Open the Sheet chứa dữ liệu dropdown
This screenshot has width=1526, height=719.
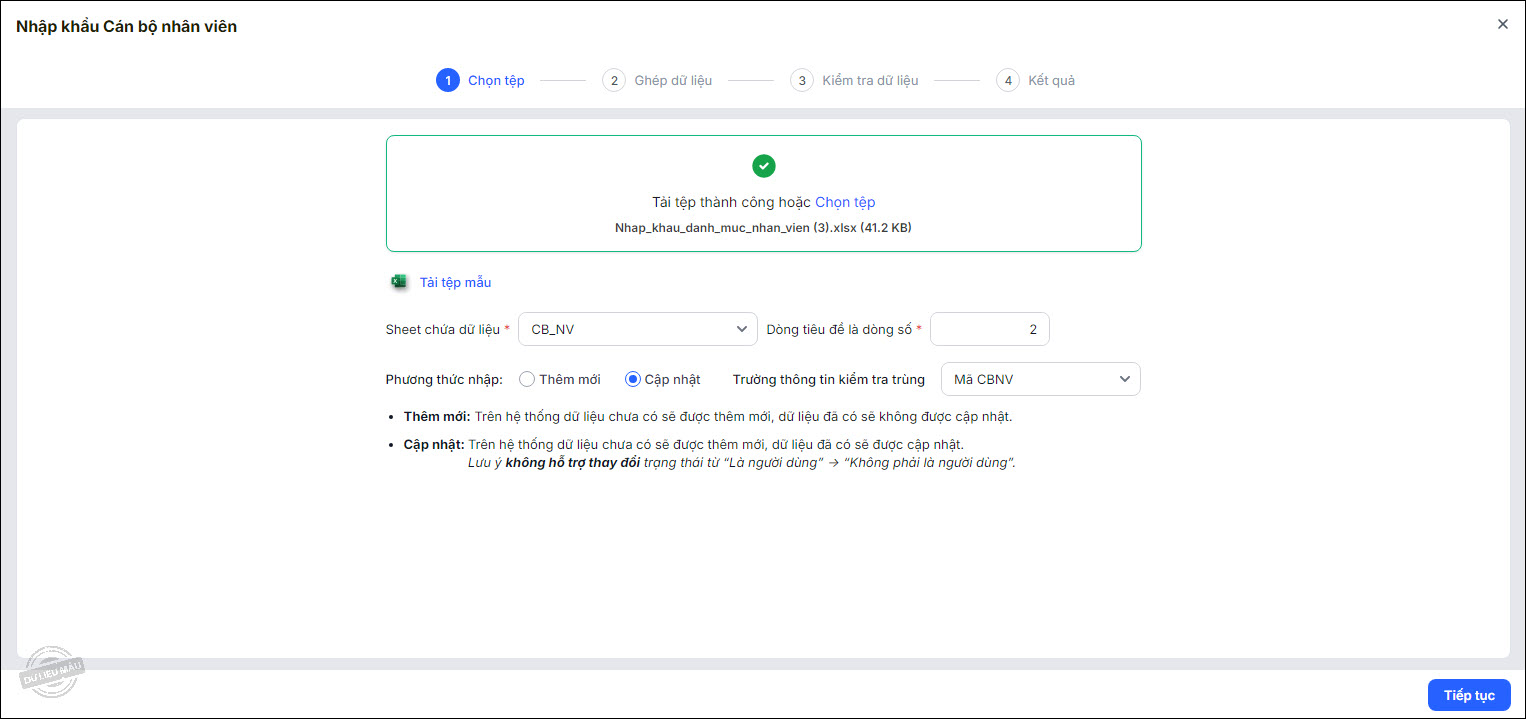(x=637, y=329)
